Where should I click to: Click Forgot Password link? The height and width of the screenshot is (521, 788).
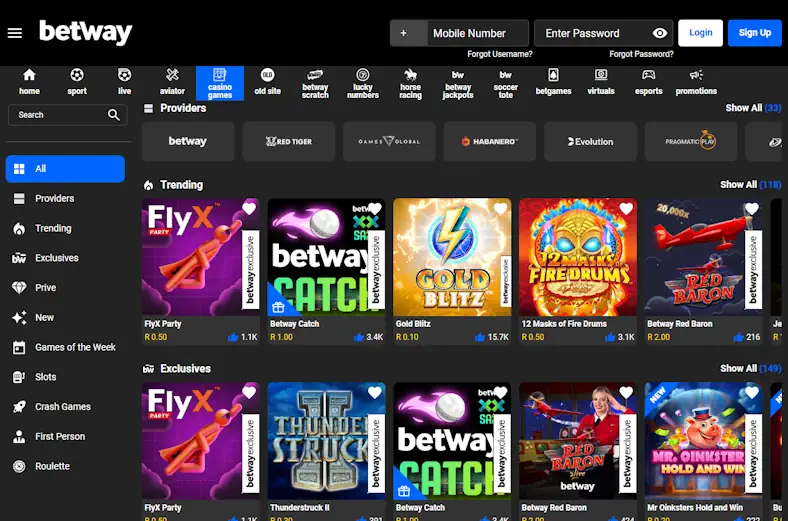641,54
